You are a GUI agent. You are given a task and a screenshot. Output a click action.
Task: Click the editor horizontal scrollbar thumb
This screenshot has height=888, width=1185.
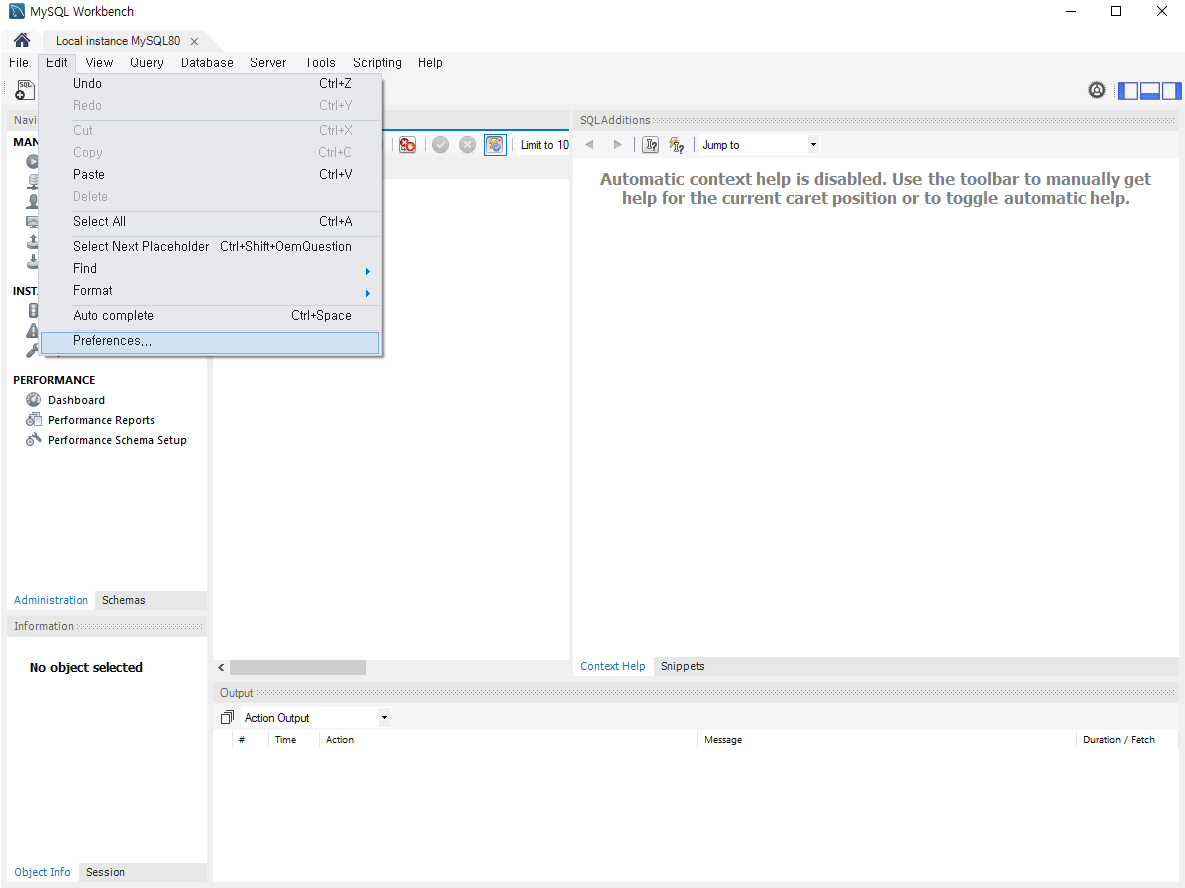(298, 667)
